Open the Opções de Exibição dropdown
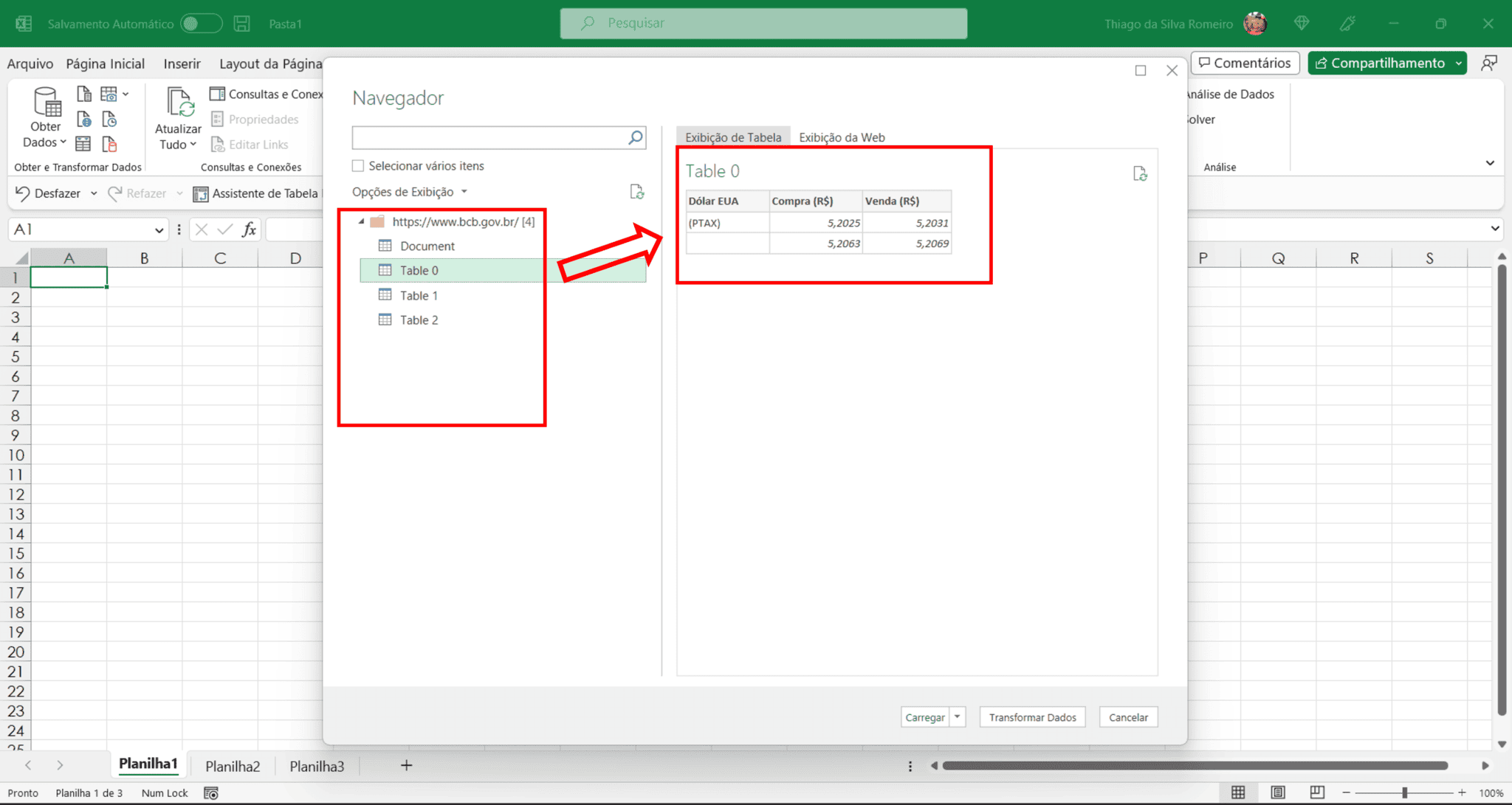 point(464,191)
